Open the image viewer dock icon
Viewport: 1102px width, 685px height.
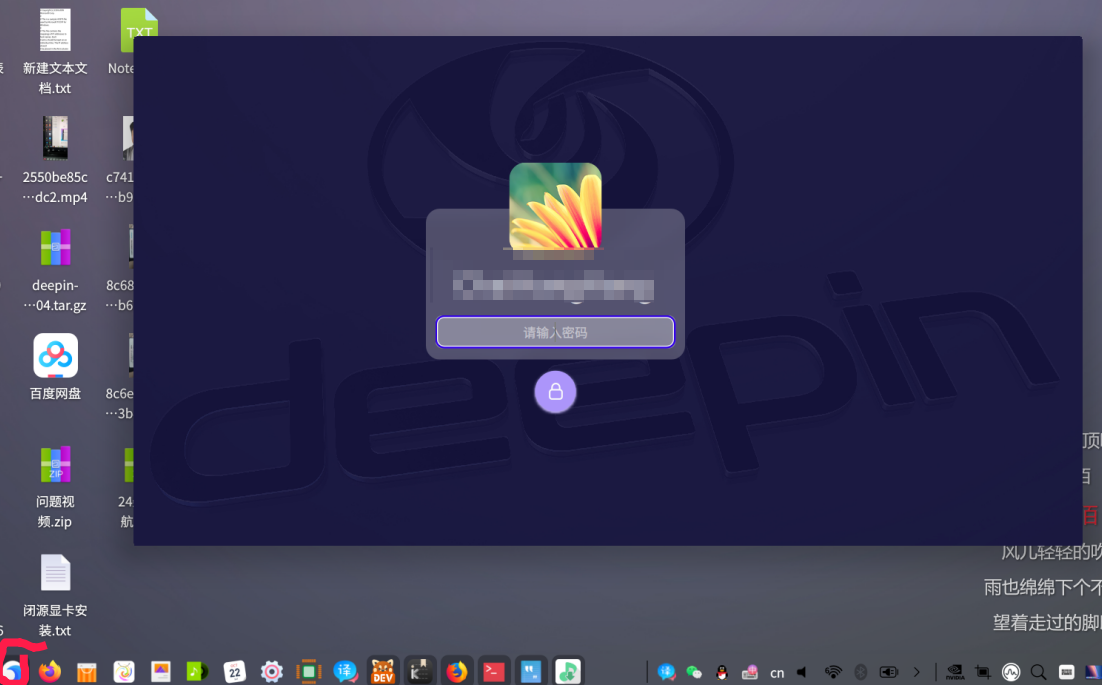pyautogui.click(x=161, y=672)
